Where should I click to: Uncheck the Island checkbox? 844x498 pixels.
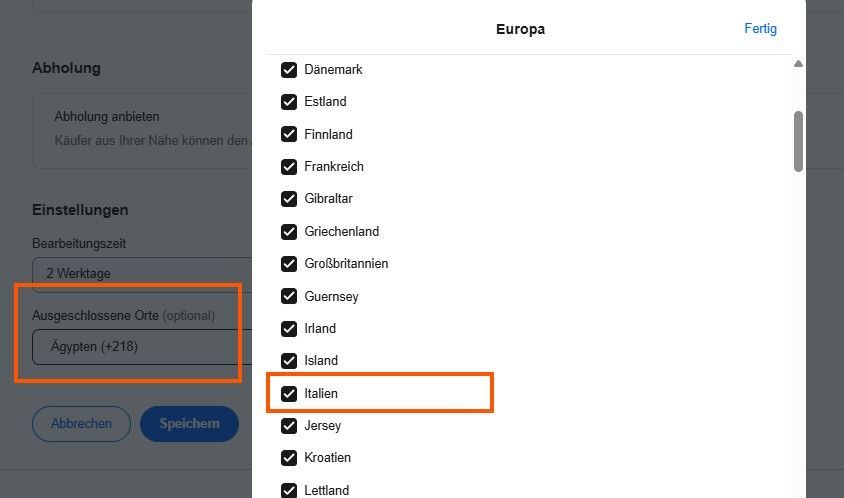point(289,361)
